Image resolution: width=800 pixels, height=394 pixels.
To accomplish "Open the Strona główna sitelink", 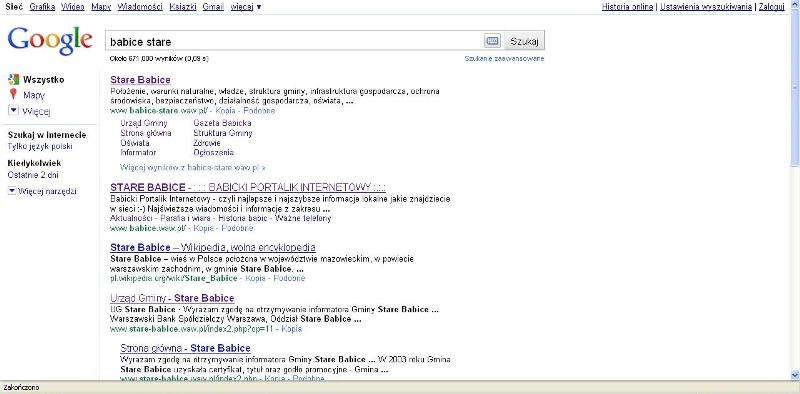I will (146, 133).
